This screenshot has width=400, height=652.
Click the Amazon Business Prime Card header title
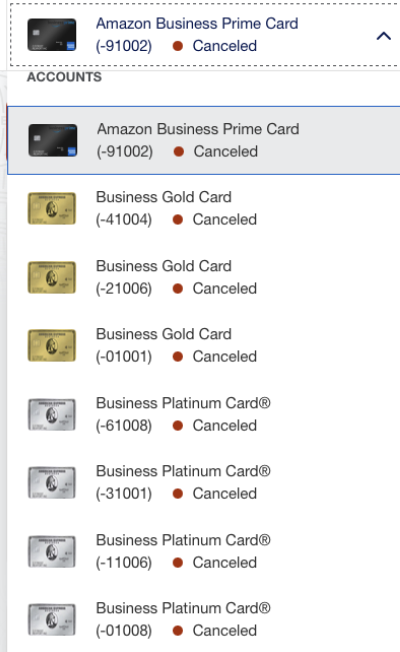197,24
